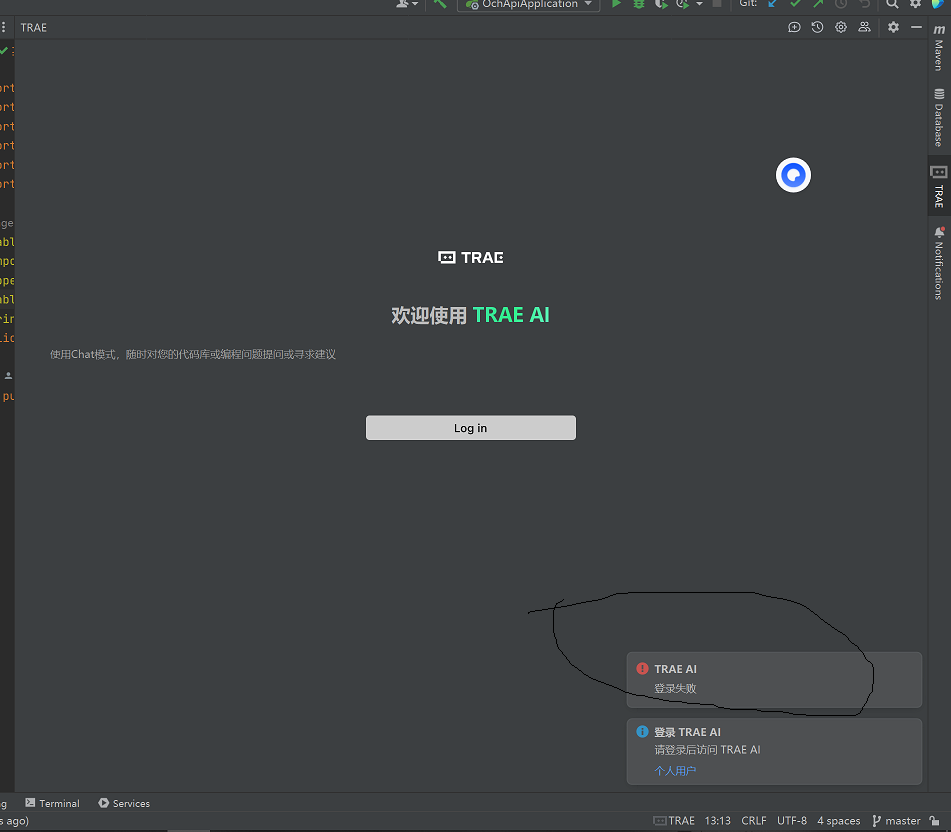This screenshot has width=951, height=832.
Task: Open TRAE chat history icon
Action: click(x=817, y=27)
